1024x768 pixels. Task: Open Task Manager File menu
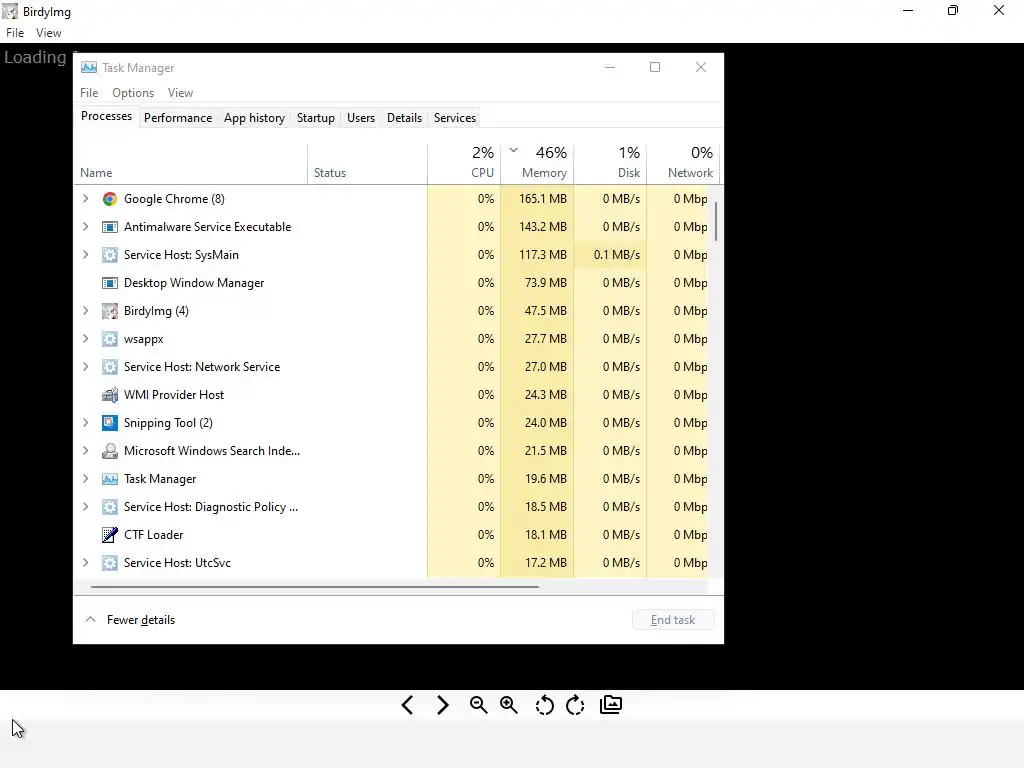(89, 93)
